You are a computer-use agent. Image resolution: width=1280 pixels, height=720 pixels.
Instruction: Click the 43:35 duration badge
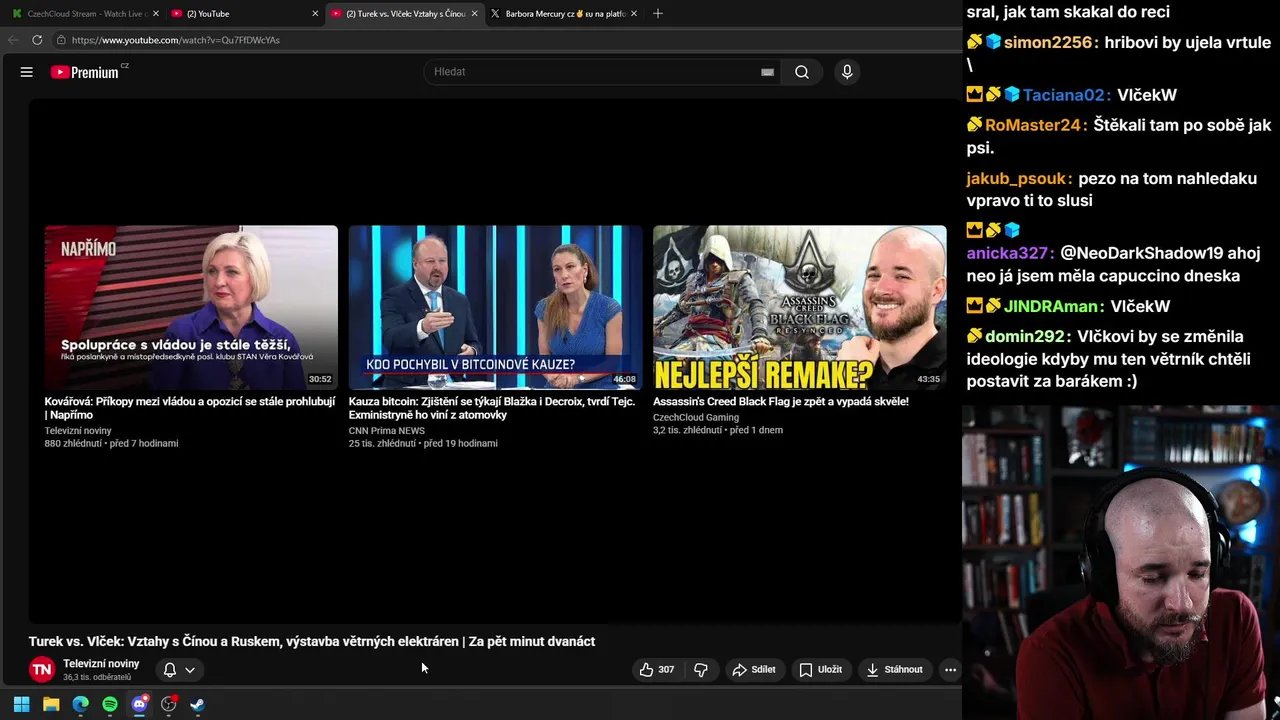coord(929,379)
